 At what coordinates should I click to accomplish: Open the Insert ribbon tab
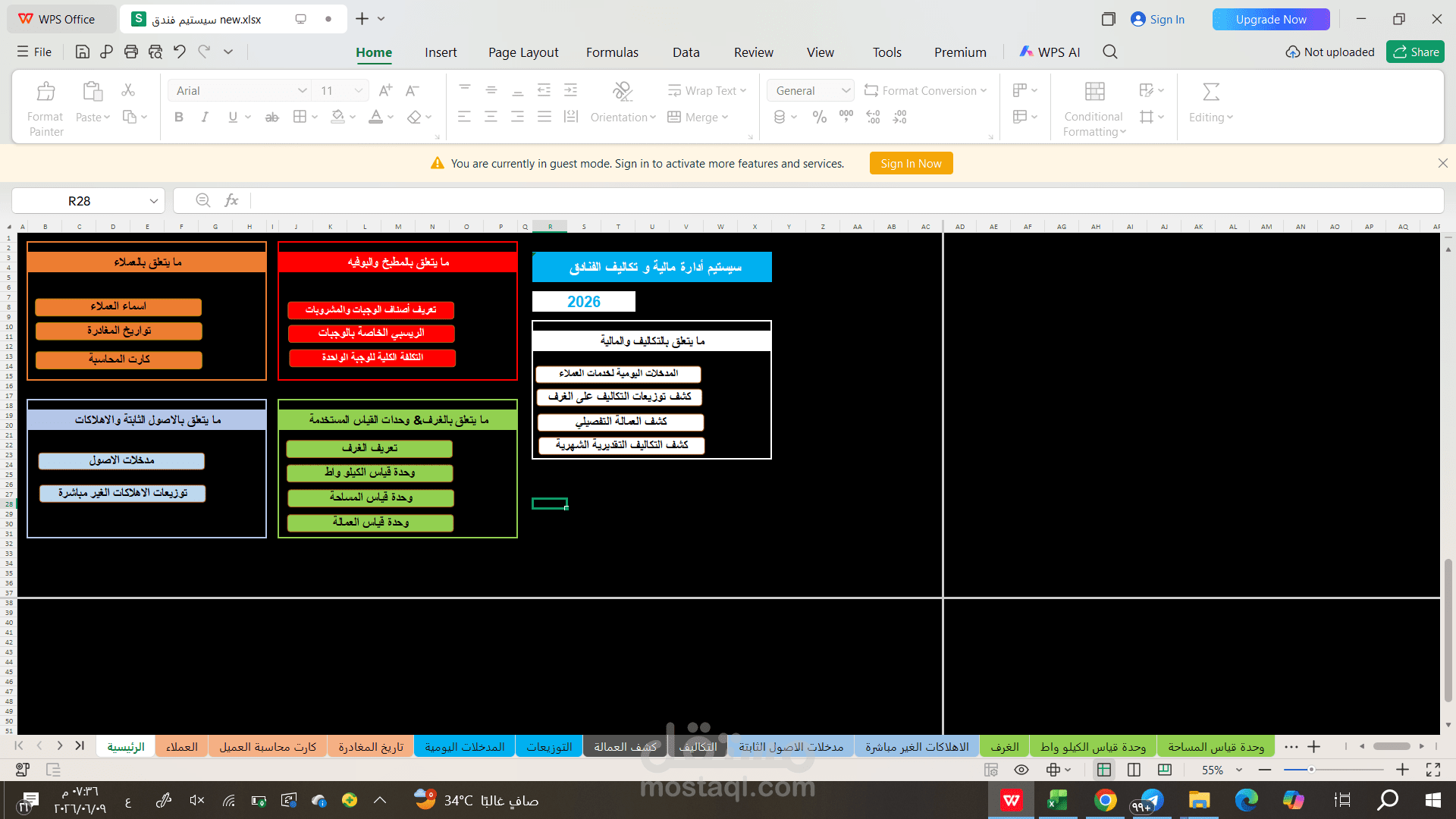(441, 52)
